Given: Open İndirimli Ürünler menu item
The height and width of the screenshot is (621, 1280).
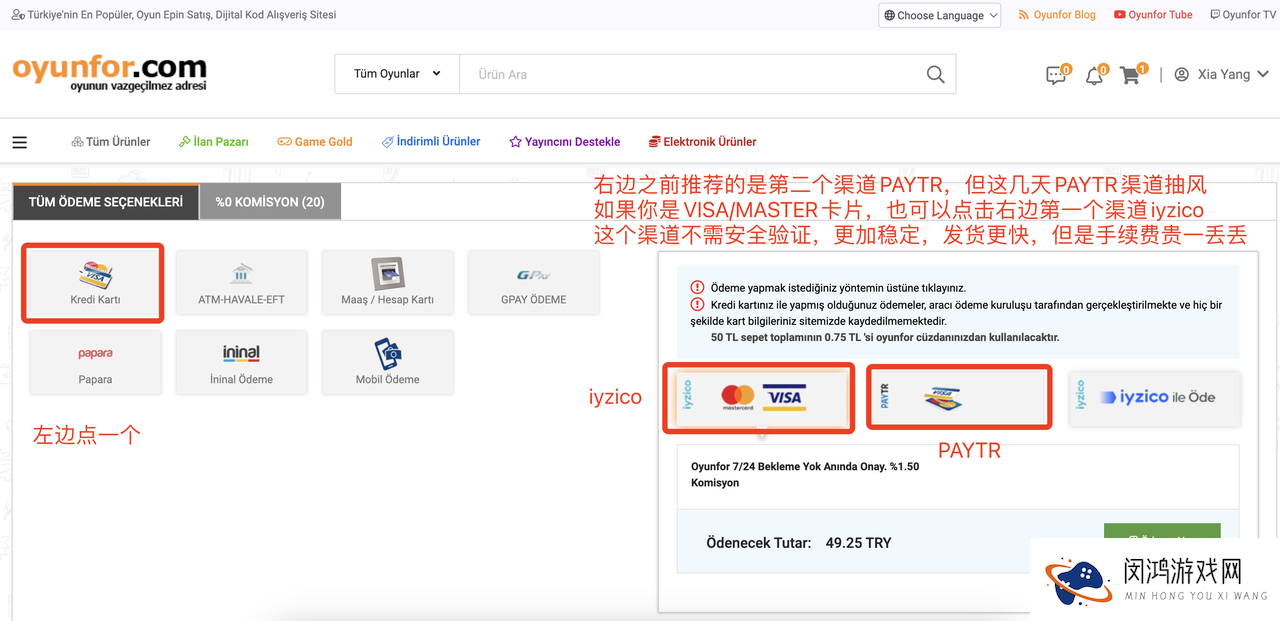Looking at the screenshot, I should click(431, 142).
